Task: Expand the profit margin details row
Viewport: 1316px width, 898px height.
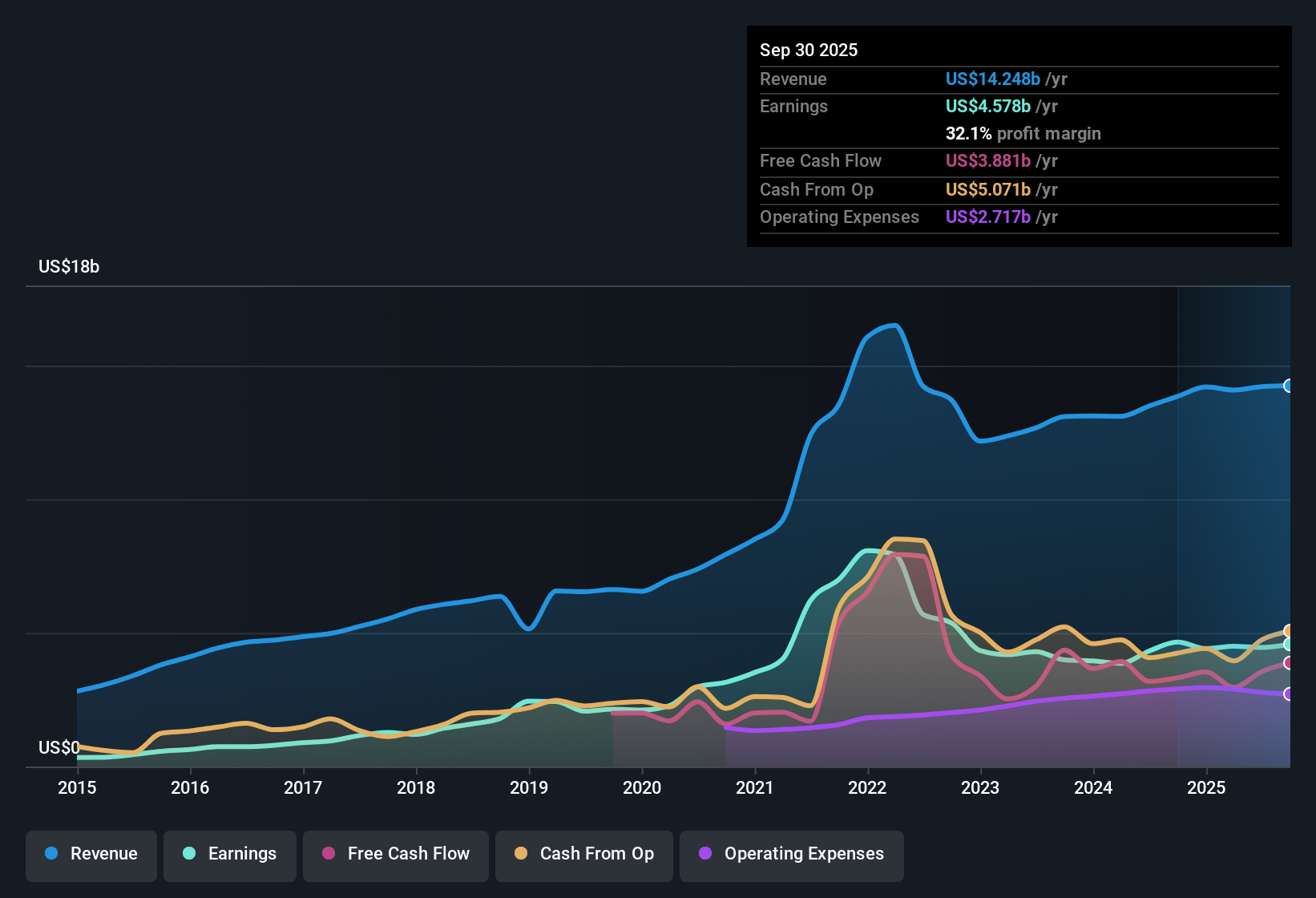Action: [x=1023, y=134]
